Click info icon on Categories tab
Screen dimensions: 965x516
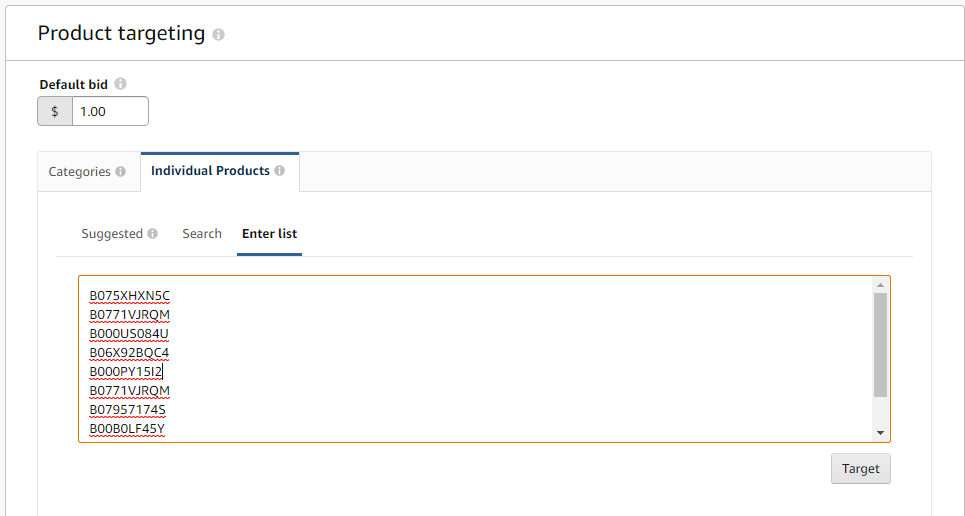click(121, 172)
